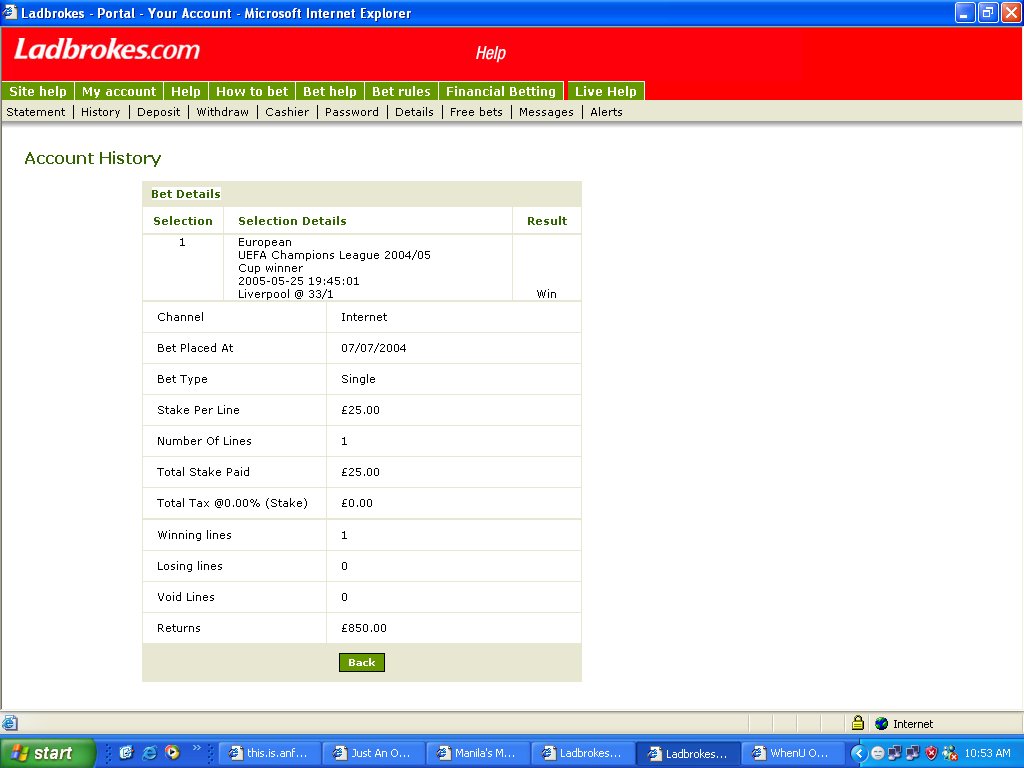Click the 'Liverpool @ 33/1' selection text

point(285,294)
